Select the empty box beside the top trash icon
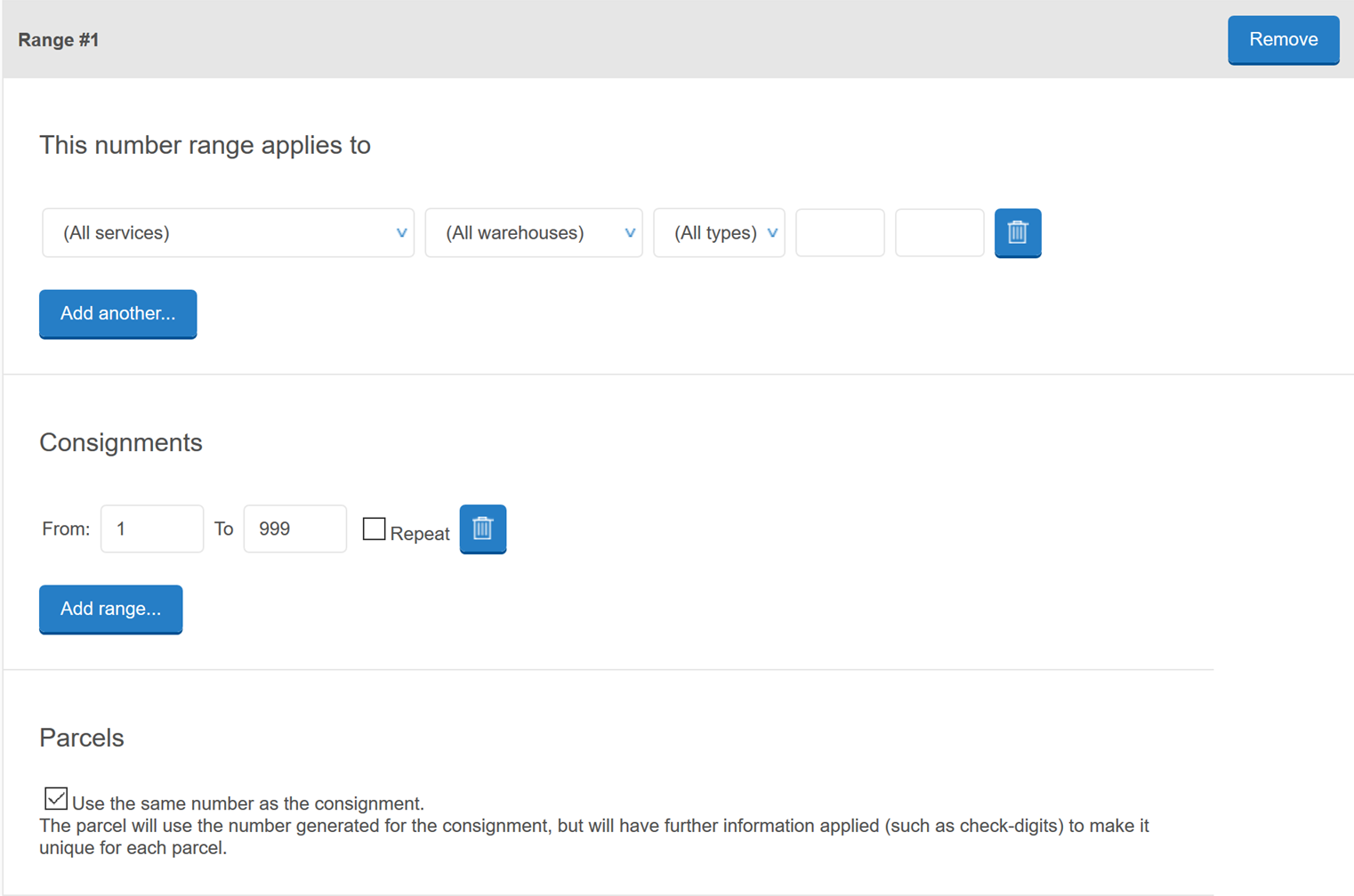The height and width of the screenshot is (896, 1354). pyautogui.click(x=939, y=233)
